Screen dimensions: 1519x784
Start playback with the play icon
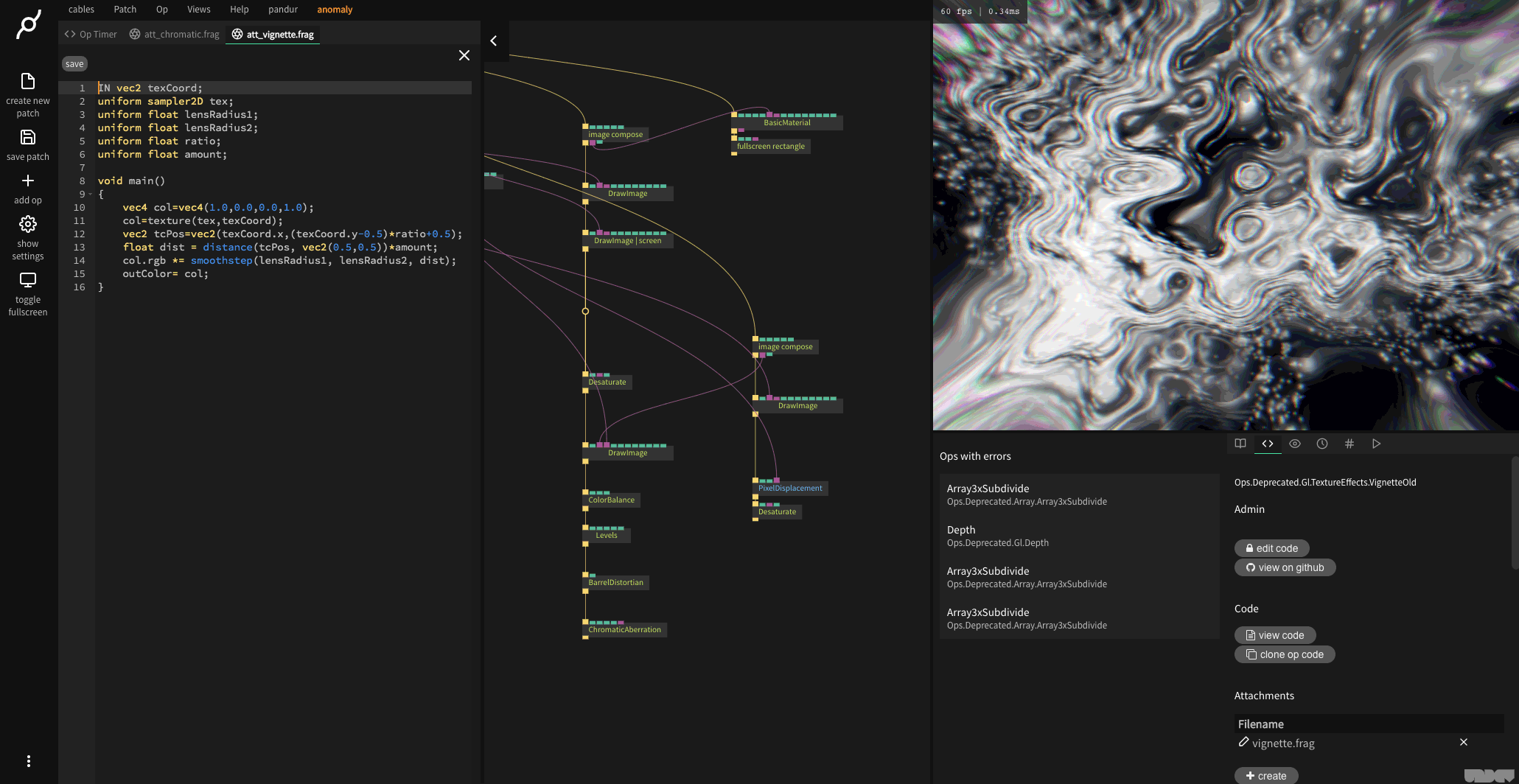point(1376,444)
